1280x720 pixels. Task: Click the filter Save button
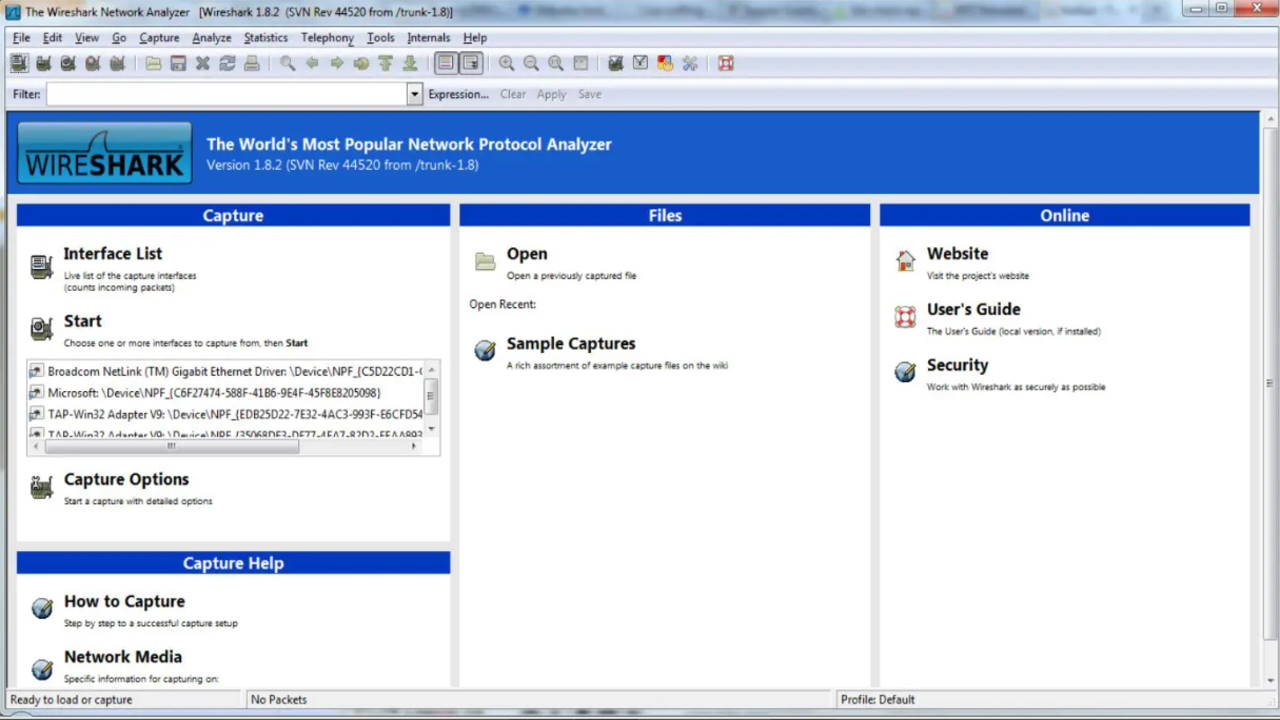[590, 94]
